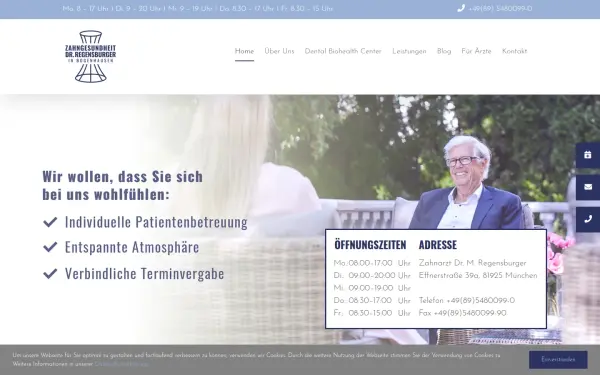
Task: Go to the Home menu item
Action: [244, 51]
